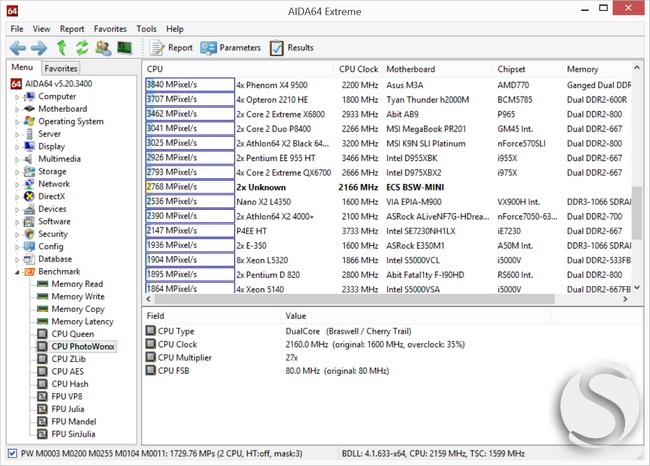This screenshot has height=466, width=650.
Task: Open the users toolbar icon
Action: click(103, 48)
